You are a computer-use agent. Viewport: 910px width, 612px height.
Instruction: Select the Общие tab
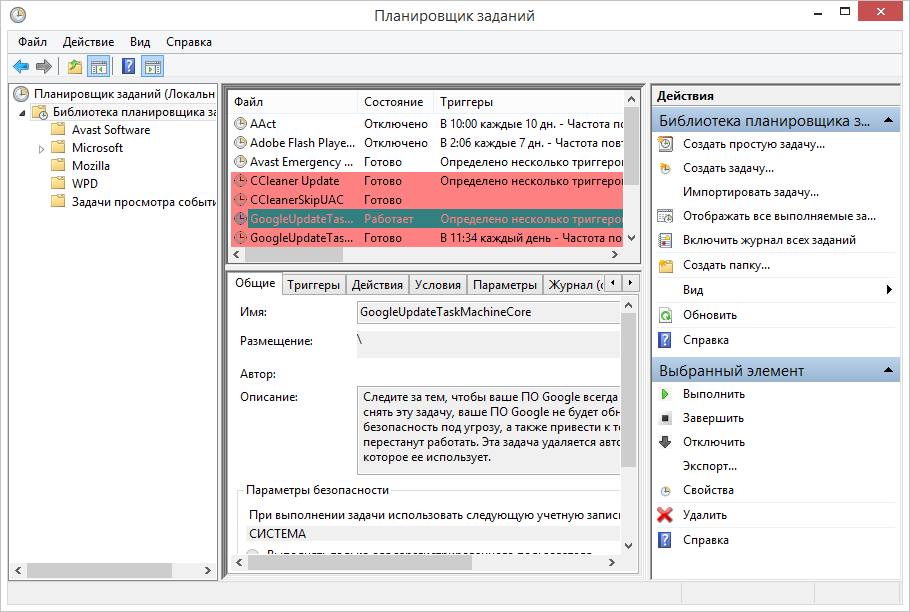255,283
